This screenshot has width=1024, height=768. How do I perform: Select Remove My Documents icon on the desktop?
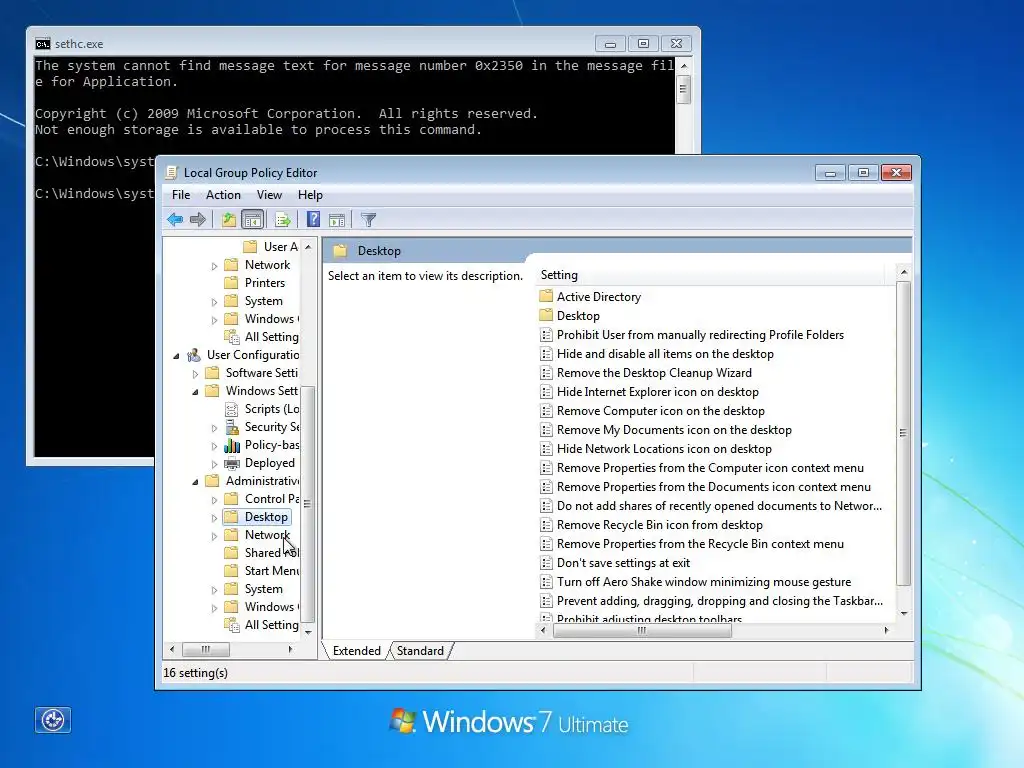674,430
